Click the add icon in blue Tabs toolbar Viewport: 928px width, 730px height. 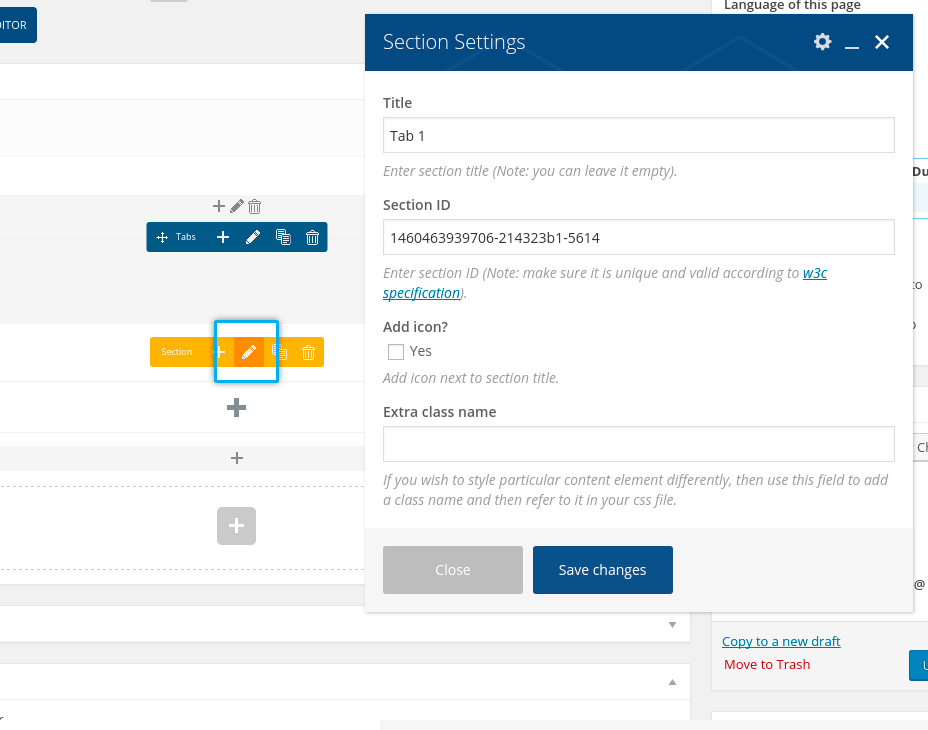pos(223,237)
